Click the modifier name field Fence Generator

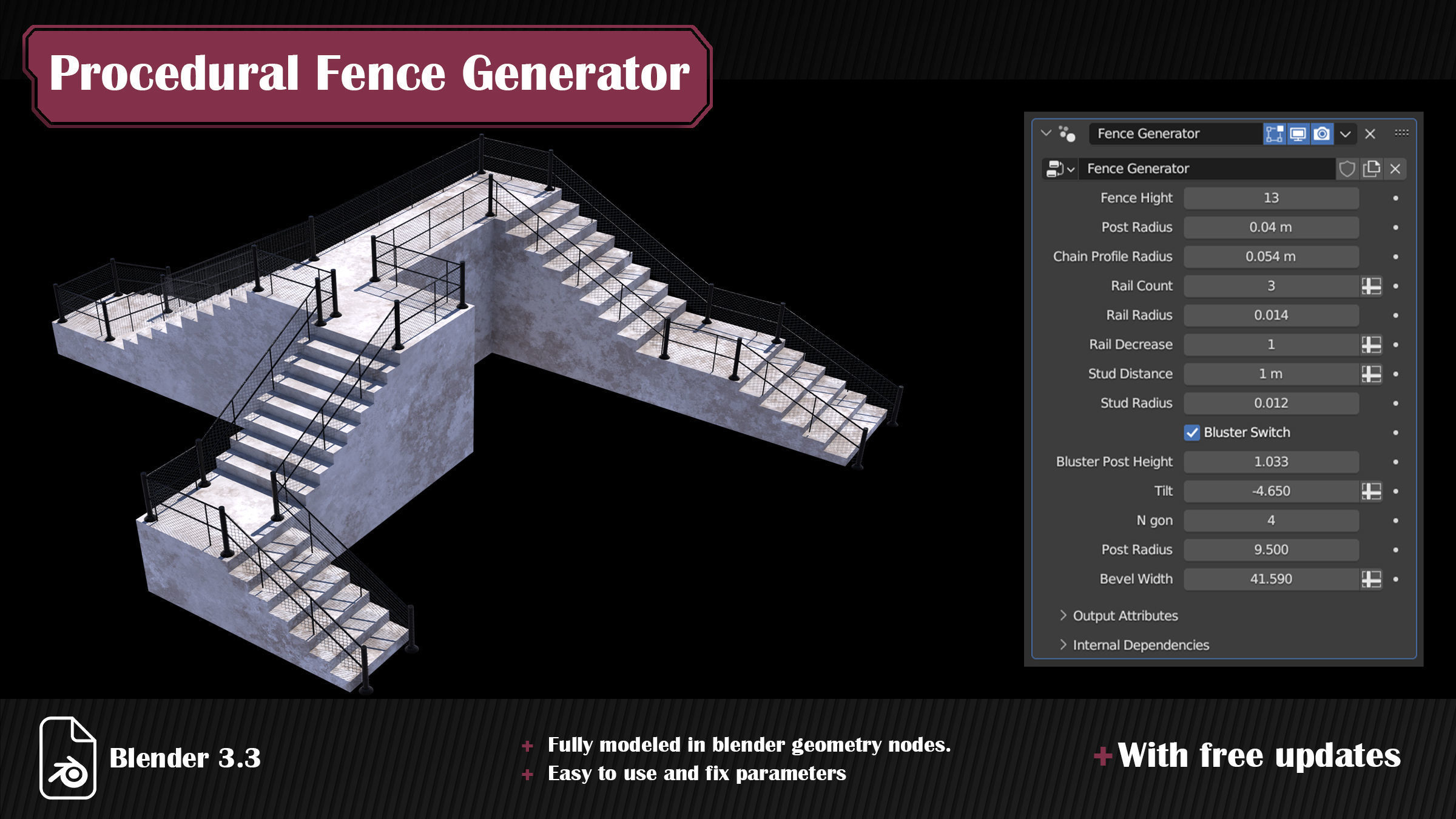[x=1176, y=133]
